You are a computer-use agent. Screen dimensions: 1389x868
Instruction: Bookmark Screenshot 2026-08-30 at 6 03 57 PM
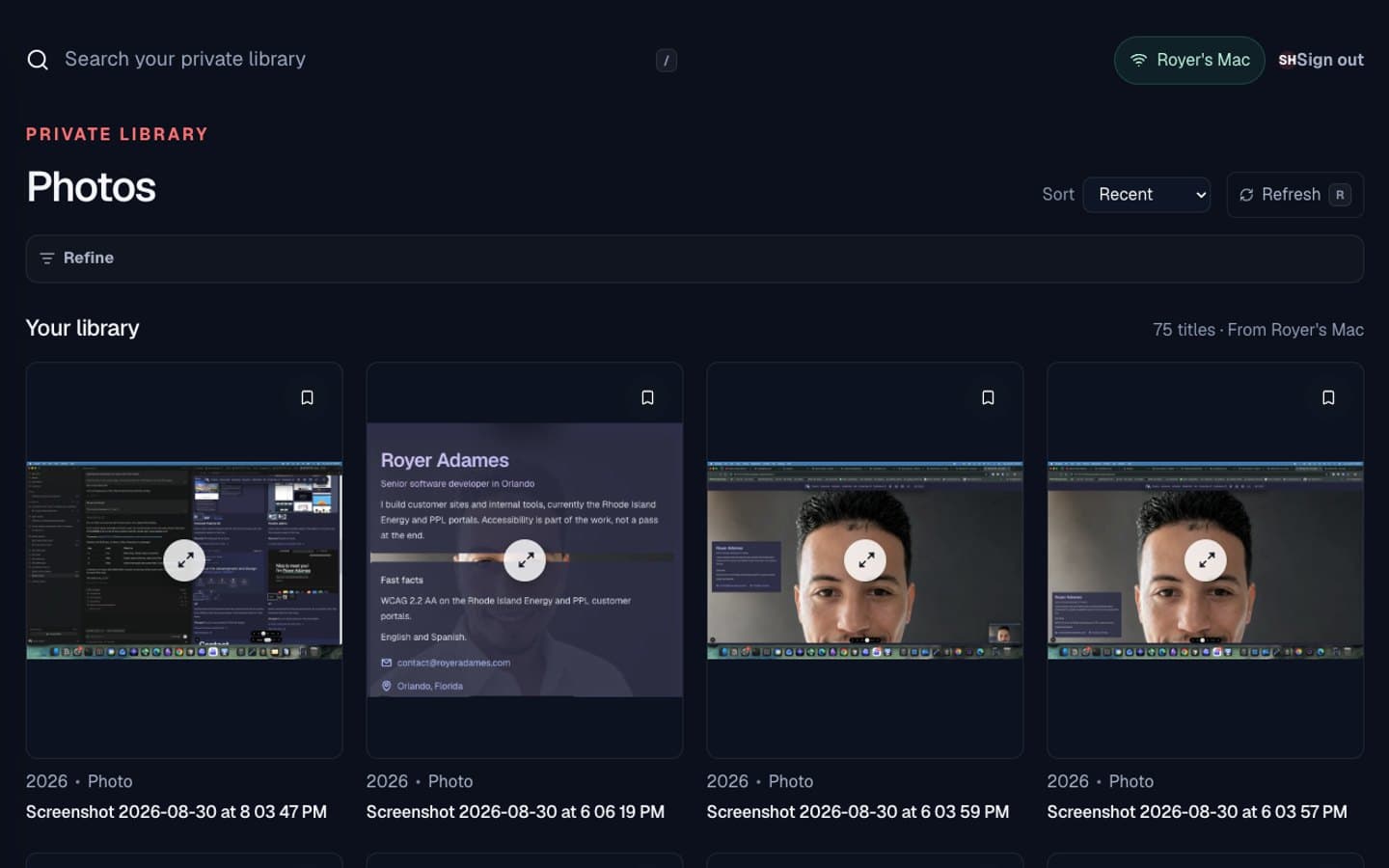pyautogui.click(x=1328, y=397)
